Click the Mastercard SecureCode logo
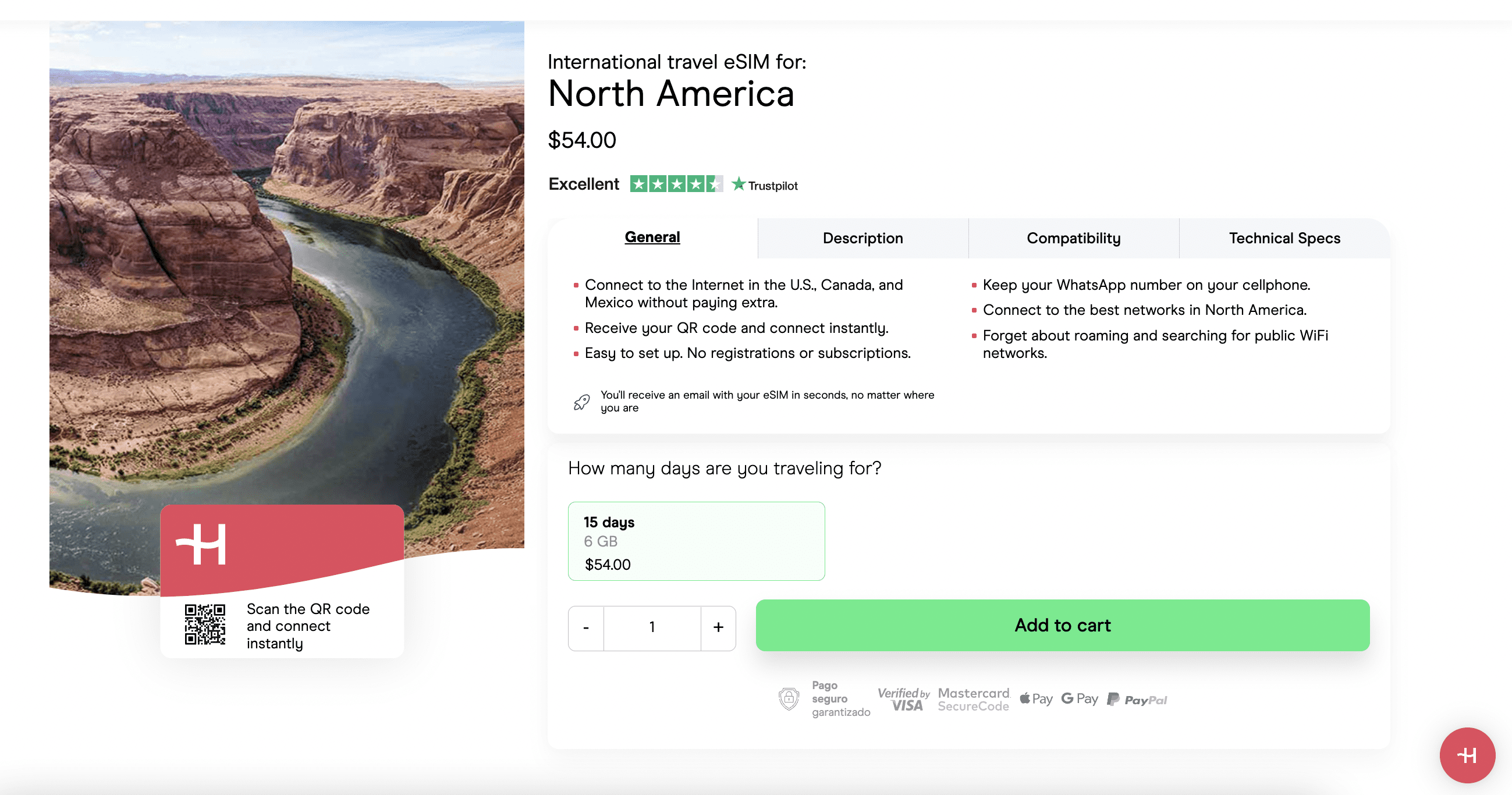1512x795 pixels. coord(974,700)
